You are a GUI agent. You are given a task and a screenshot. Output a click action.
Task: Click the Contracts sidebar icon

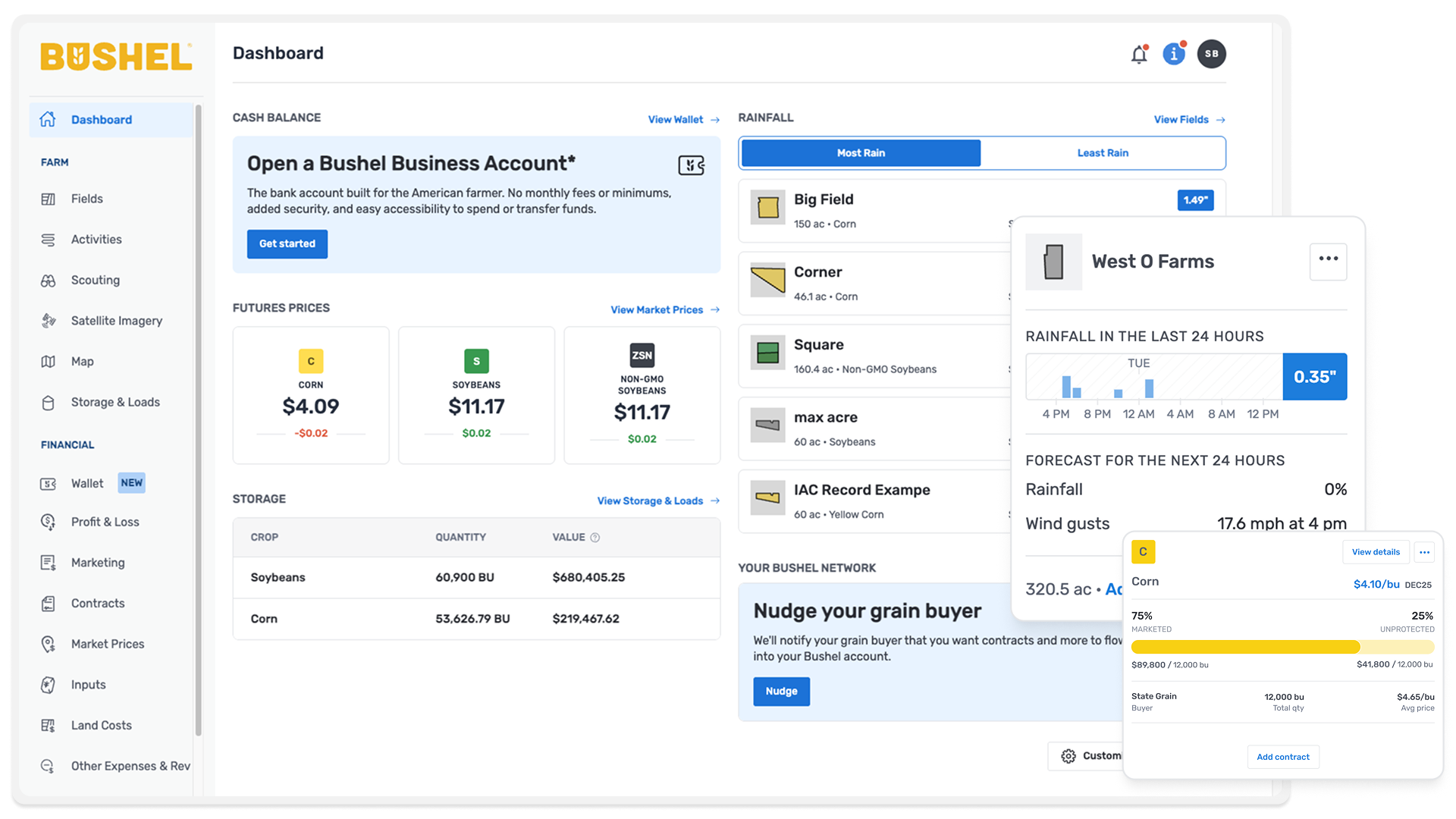pos(48,604)
